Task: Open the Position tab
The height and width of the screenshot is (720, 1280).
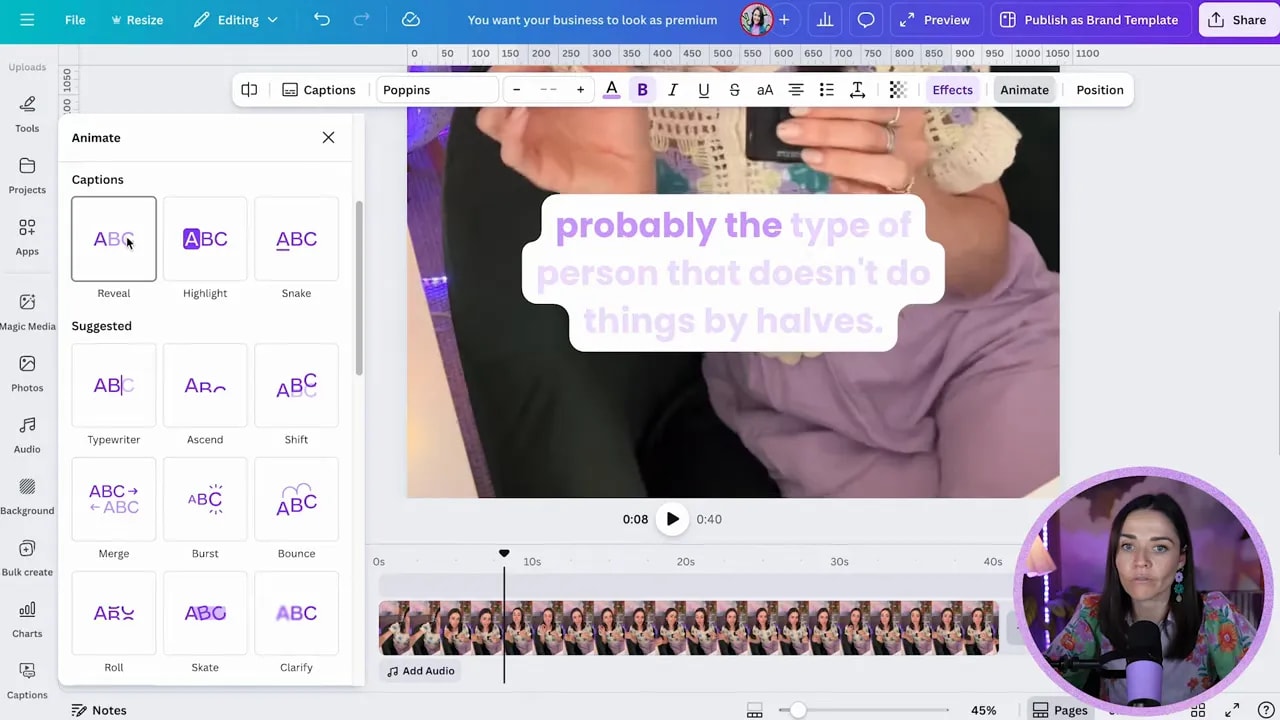Action: pos(1100,90)
